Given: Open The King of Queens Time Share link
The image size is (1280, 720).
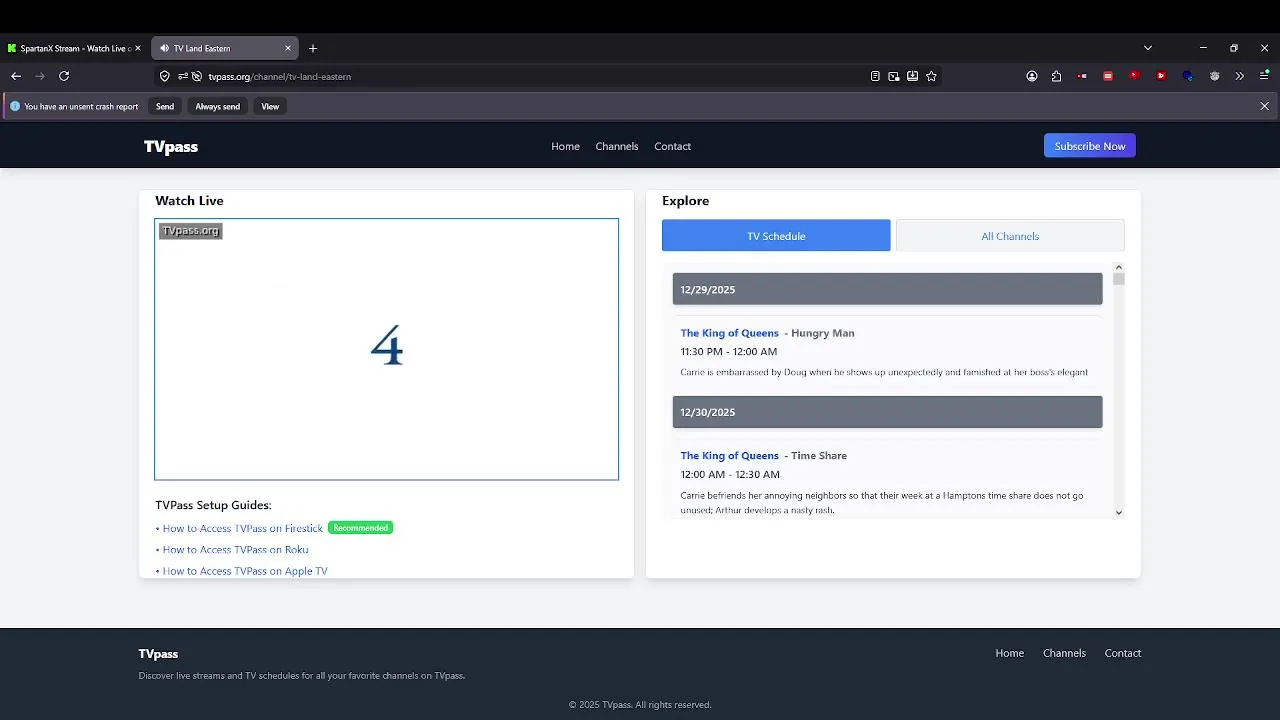Looking at the screenshot, I should tap(729, 456).
